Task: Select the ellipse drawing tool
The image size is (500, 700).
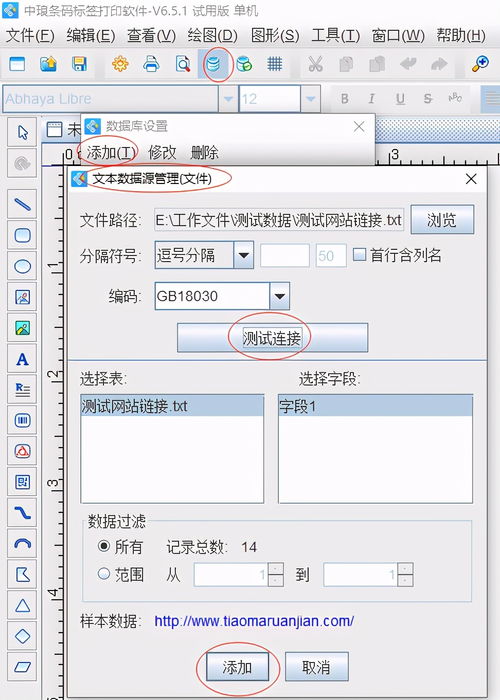Action: click(x=22, y=267)
